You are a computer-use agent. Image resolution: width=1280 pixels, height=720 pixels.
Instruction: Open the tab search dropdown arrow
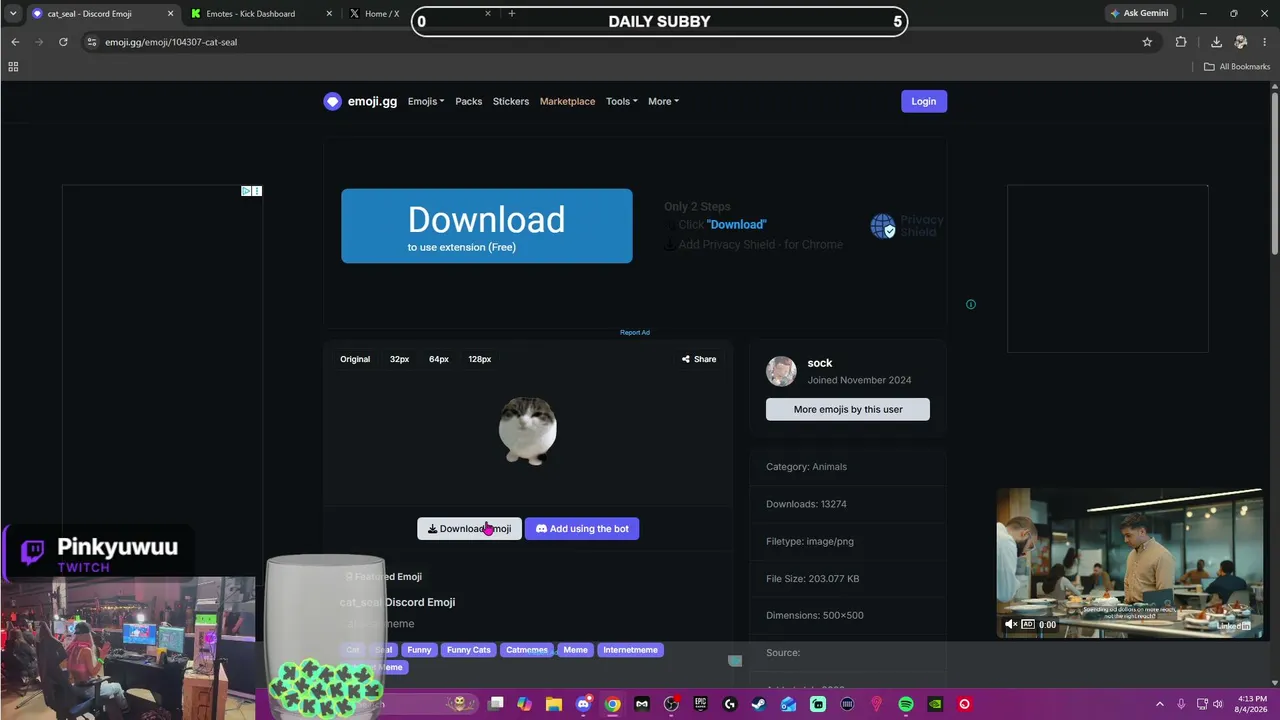point(13,14)
